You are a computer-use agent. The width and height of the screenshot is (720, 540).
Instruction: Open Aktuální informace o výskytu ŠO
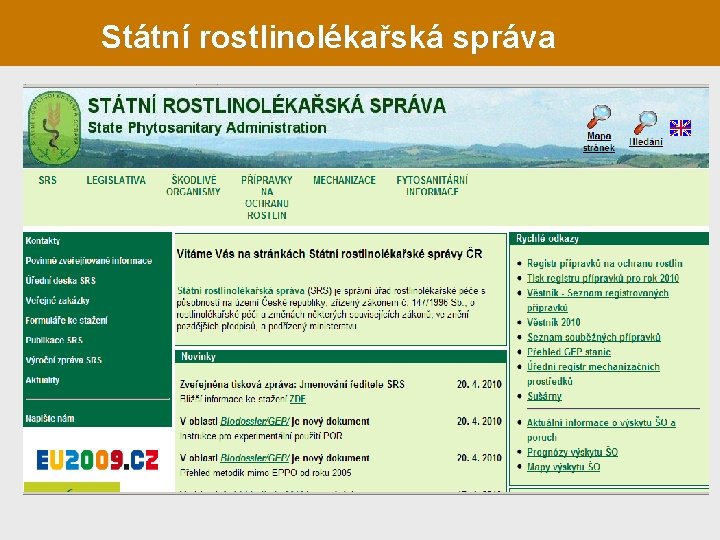pyautogui.click(x=601, y=430)
